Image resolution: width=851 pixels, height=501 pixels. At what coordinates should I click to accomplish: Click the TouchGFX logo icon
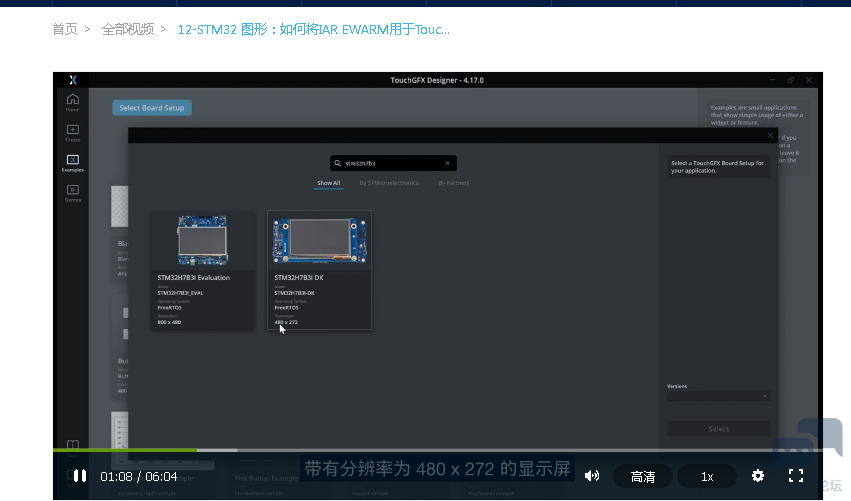73,80
